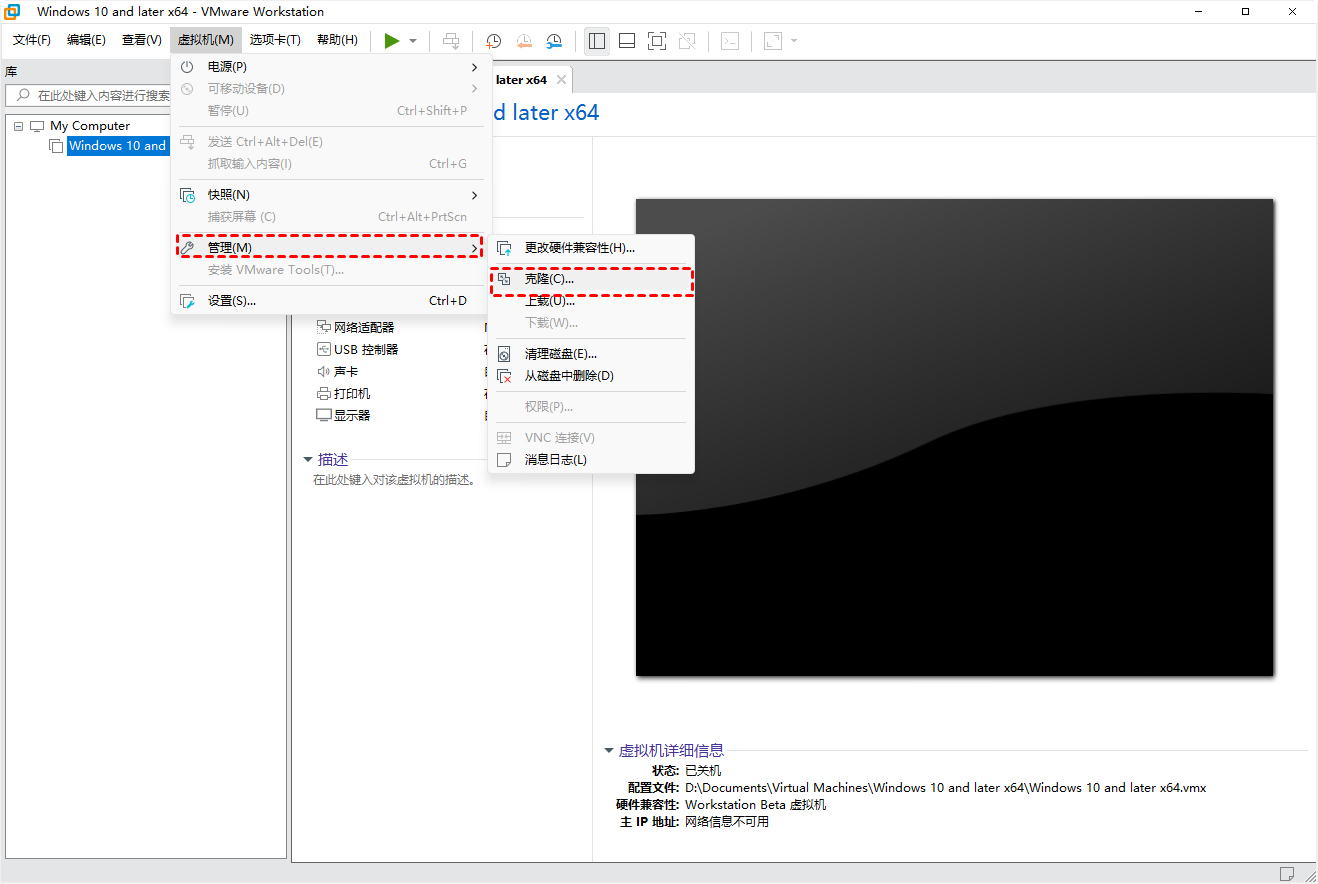Screen dimensions: 1318x884
Task: Select 克隆(C)... in the manage submenu
Action: pyautogui.click(x=550, y=279)
